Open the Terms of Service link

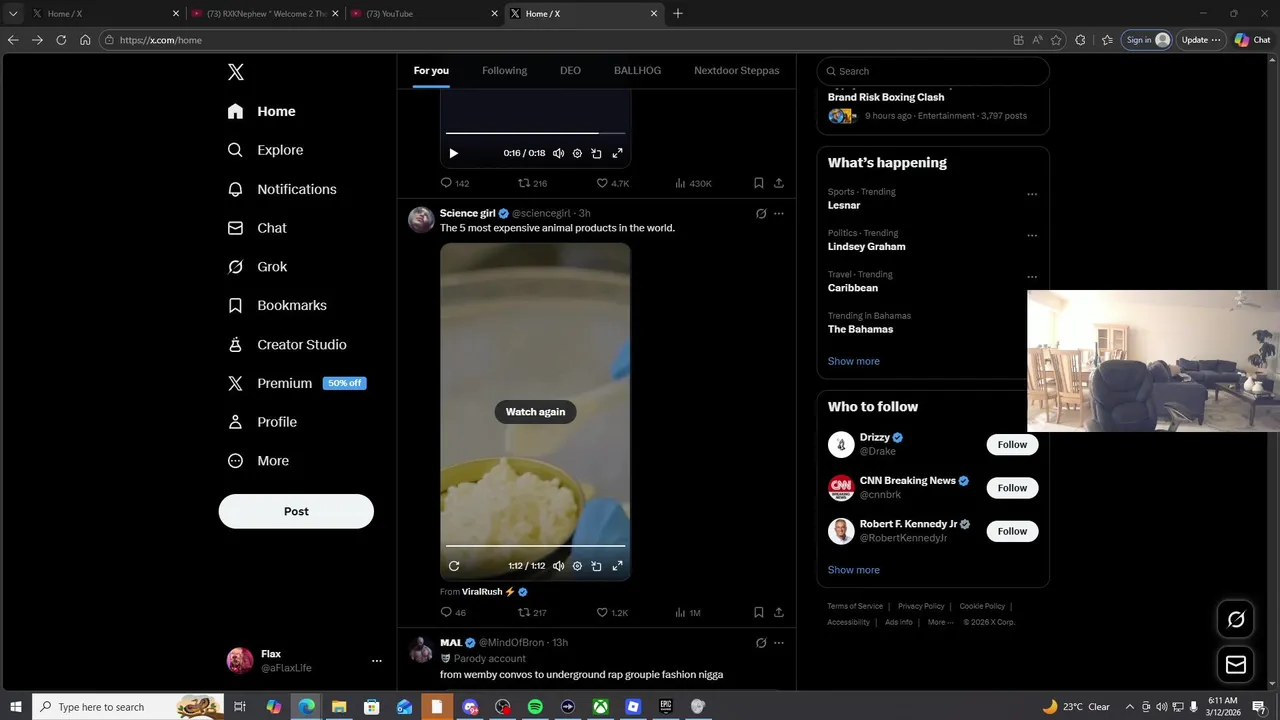855,606
